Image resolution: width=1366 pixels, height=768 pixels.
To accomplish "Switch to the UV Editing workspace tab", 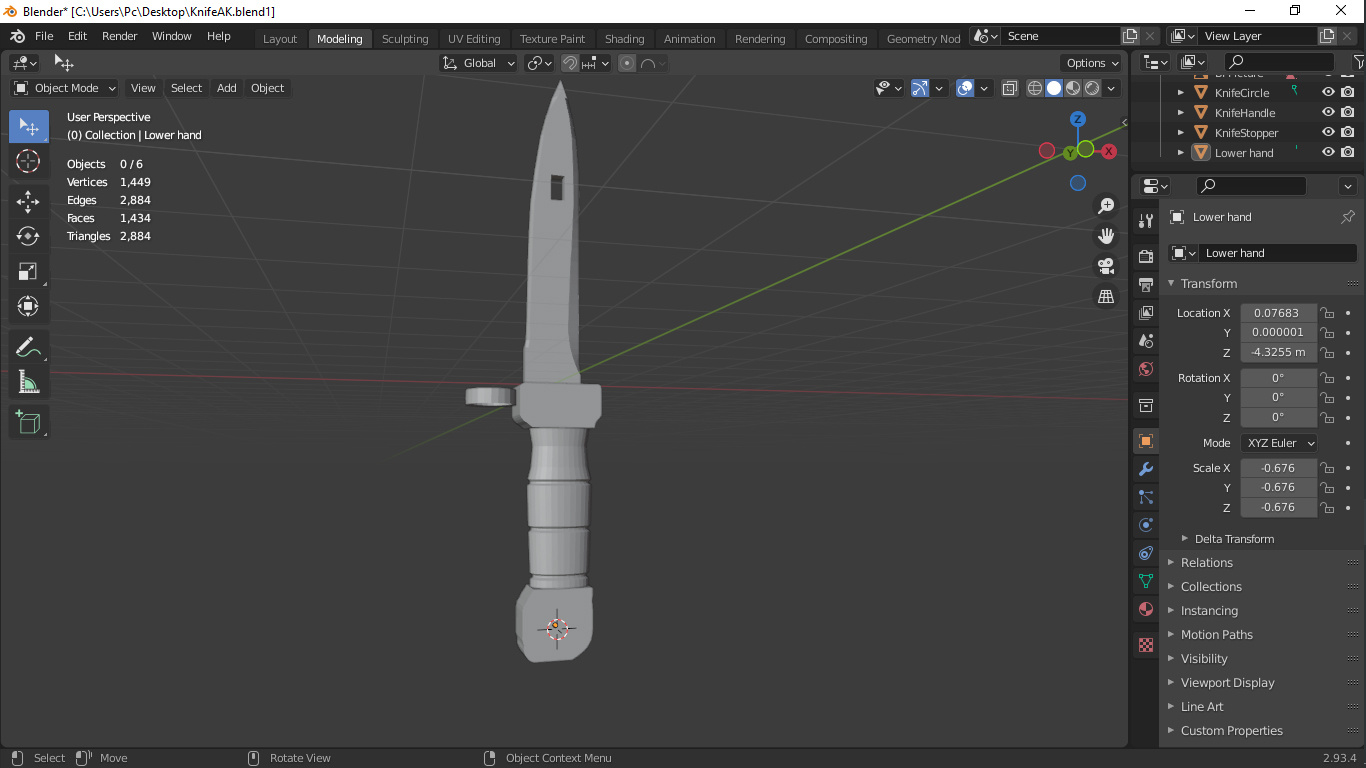I will pyautogui.click(x=474, y=39).
